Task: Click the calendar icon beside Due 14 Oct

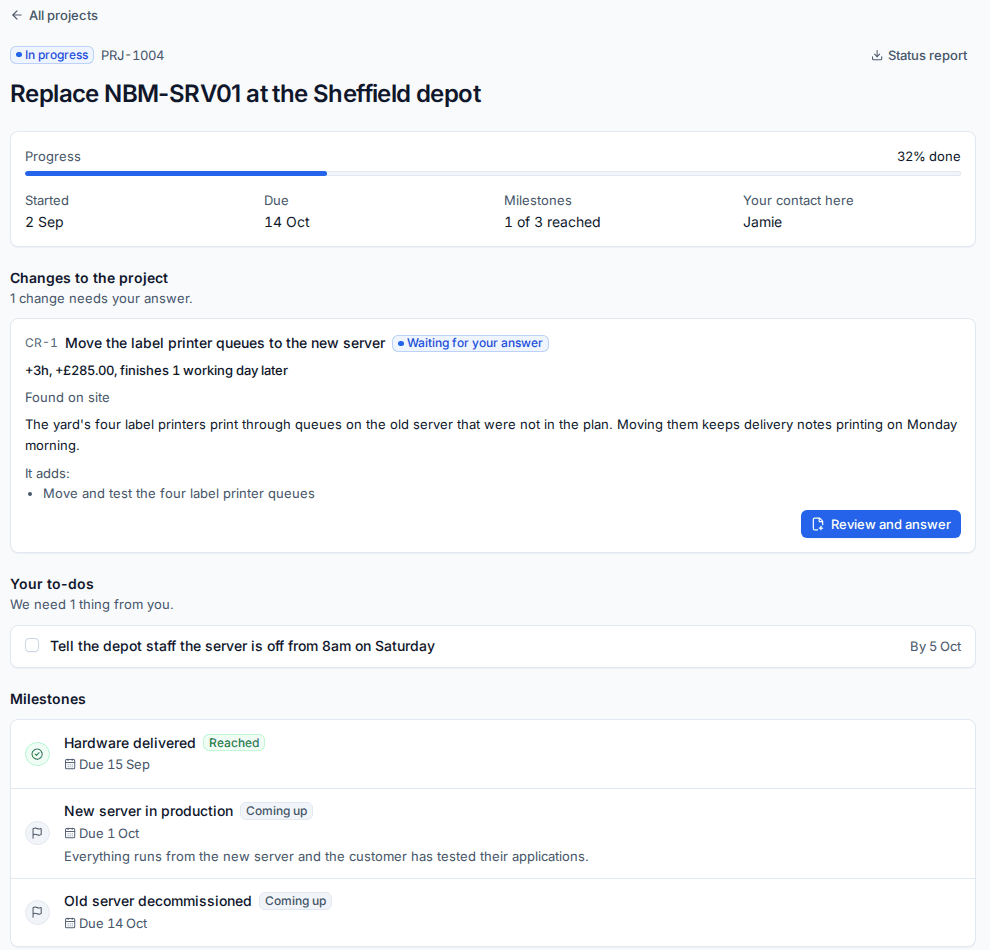Action: [70, 923]
